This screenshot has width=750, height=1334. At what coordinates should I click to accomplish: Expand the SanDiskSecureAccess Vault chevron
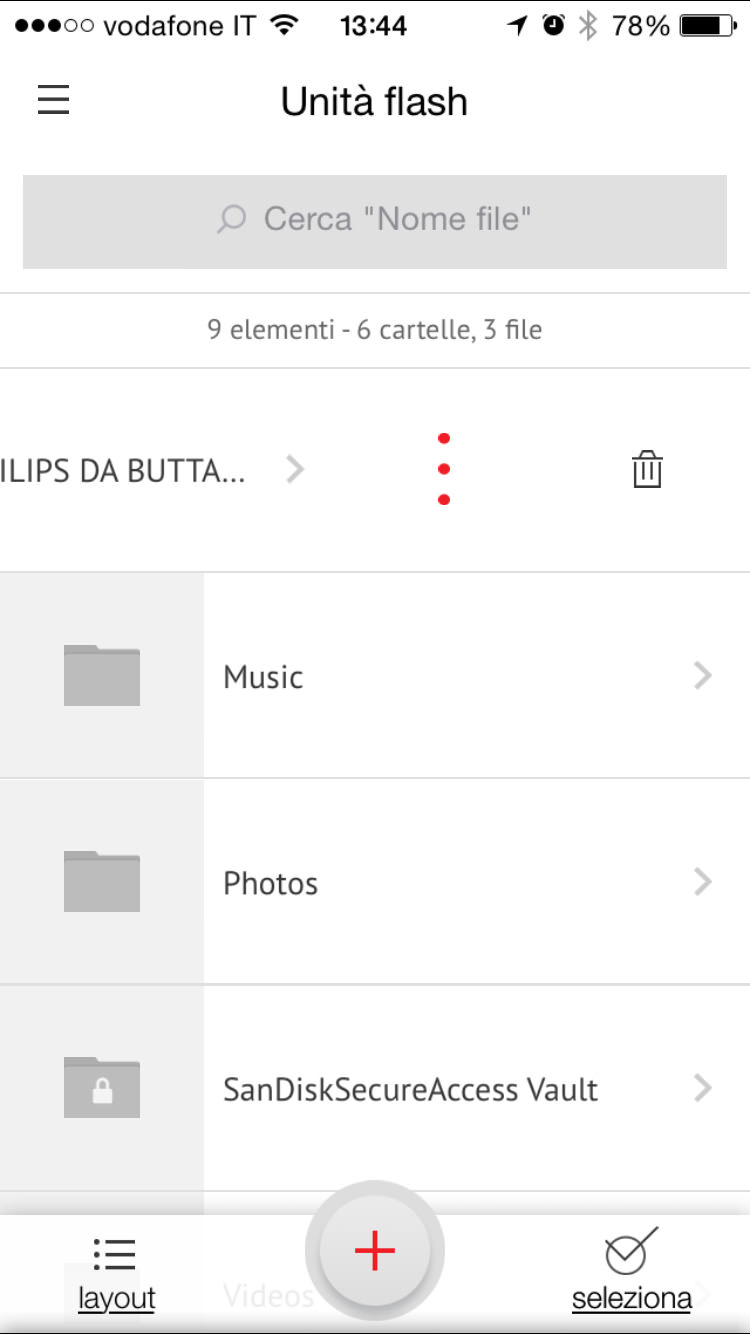703,1088
